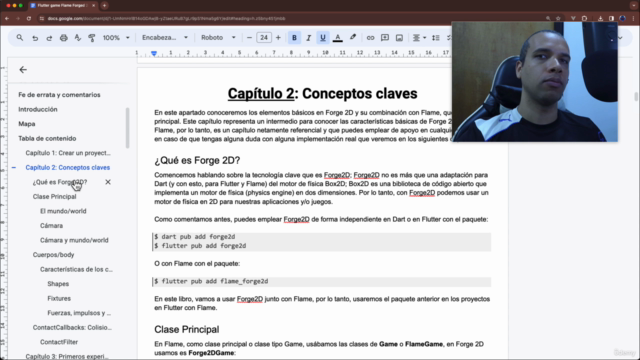This screenshot has width=640, height=360.
Task: Open the text color picker
Action: (338, 38)
